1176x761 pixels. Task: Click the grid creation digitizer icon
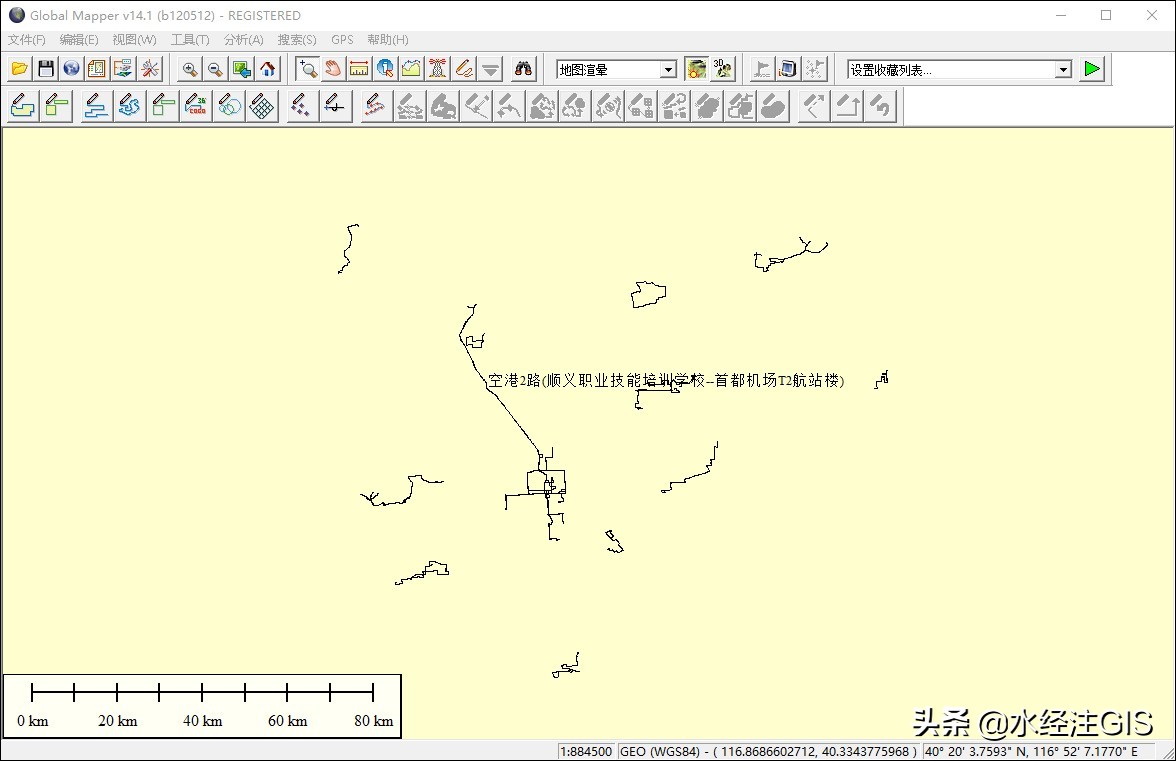click(262, 106)
